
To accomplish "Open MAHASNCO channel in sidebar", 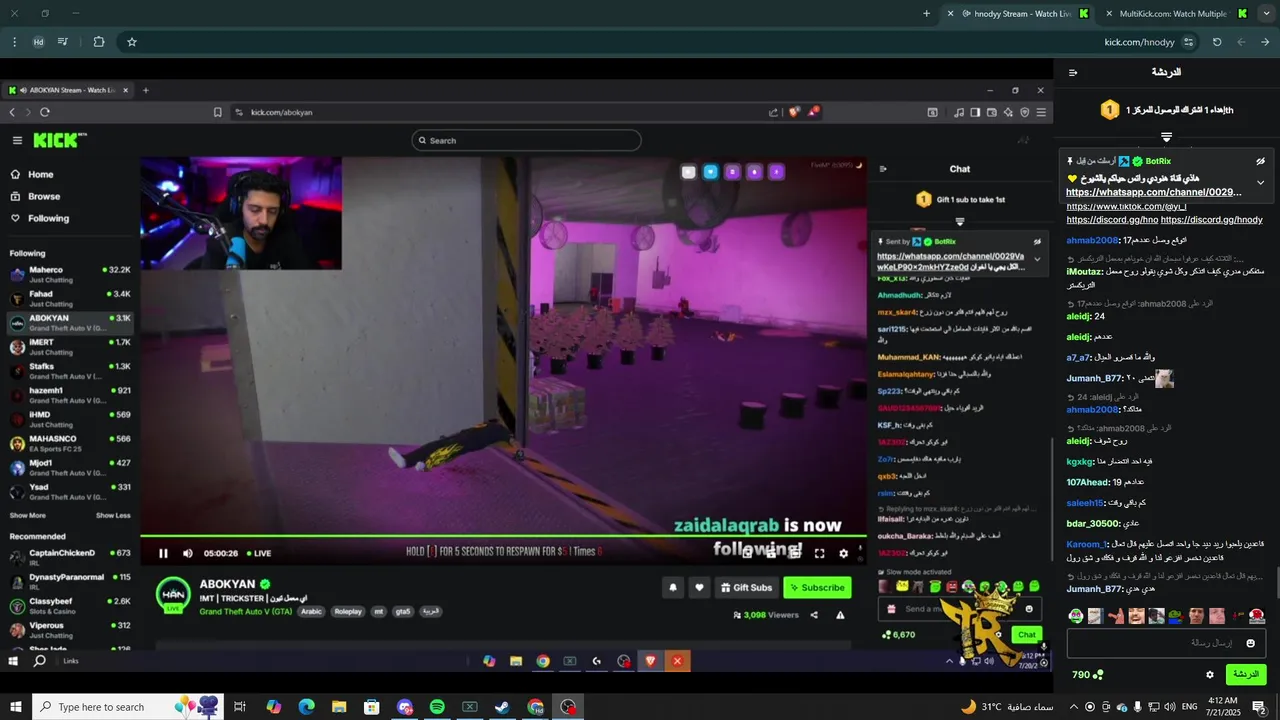I will coord(70,443).
